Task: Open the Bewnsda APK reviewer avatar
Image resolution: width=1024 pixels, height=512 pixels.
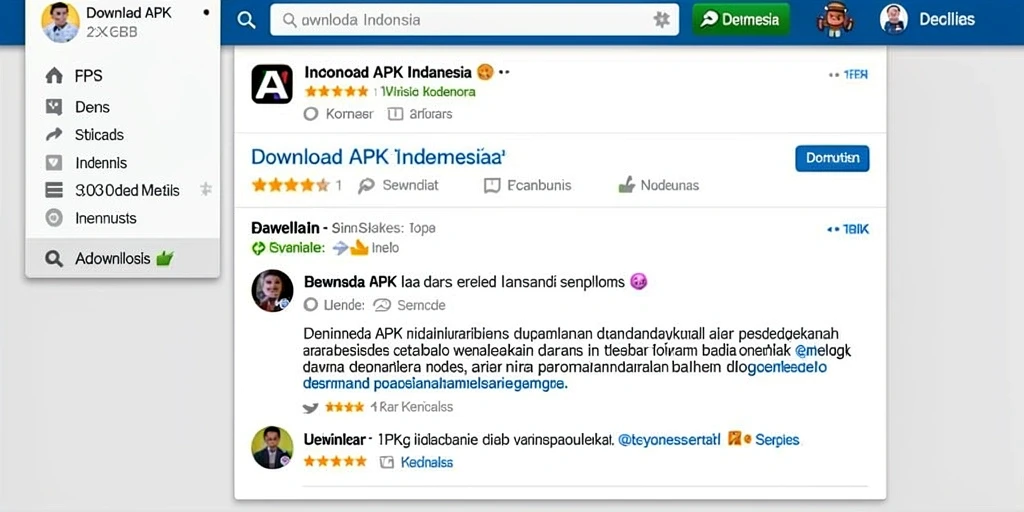Action: (272, 290)
